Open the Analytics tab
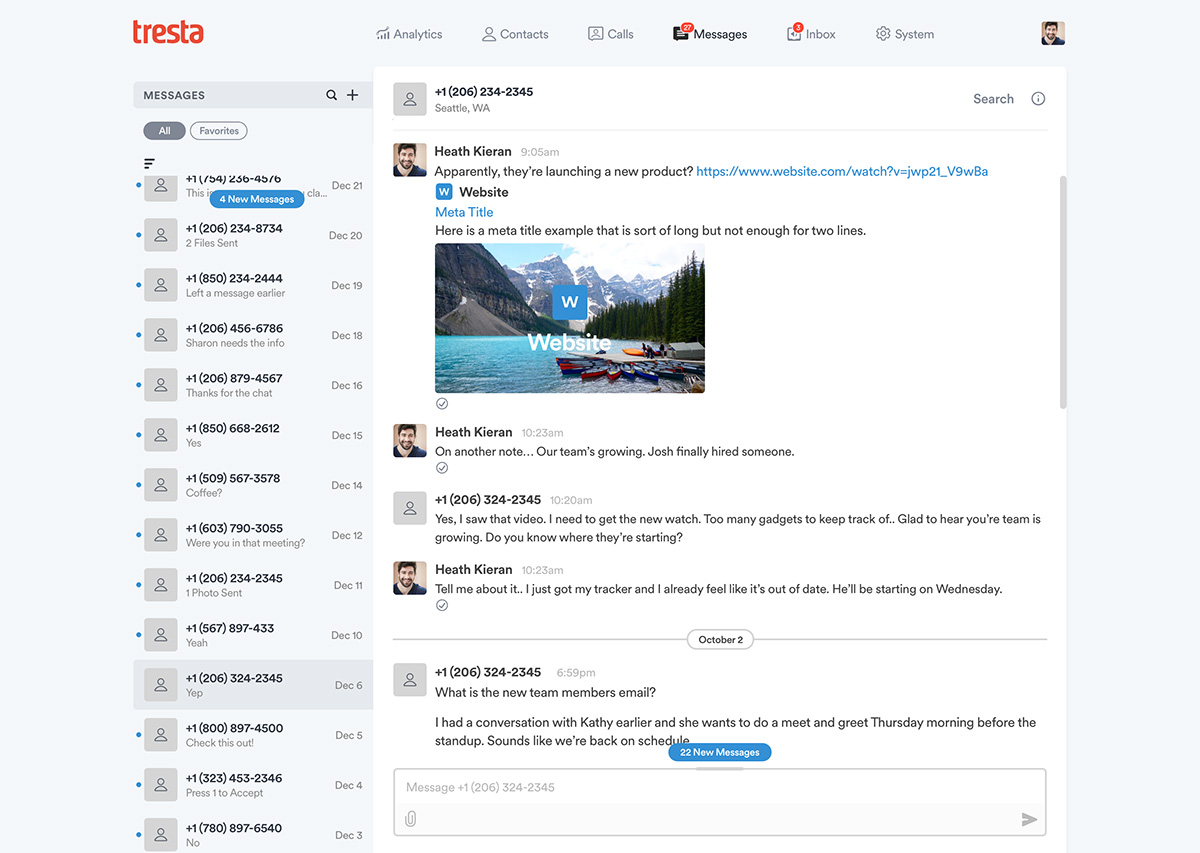This screenshot has height=853, width=1200. click(x=409, y=34)
